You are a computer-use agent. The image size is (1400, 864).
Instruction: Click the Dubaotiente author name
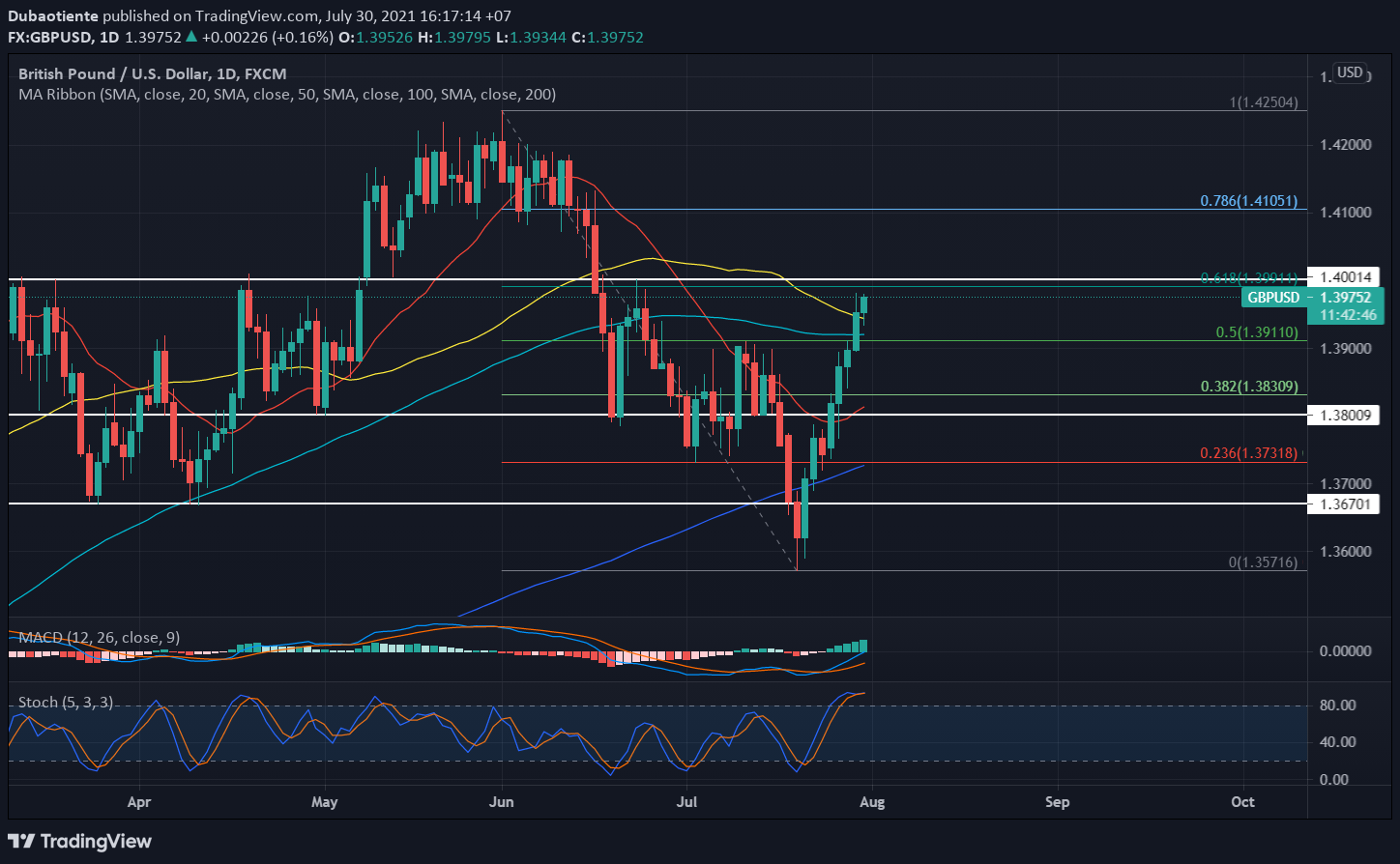coord(52,15)
